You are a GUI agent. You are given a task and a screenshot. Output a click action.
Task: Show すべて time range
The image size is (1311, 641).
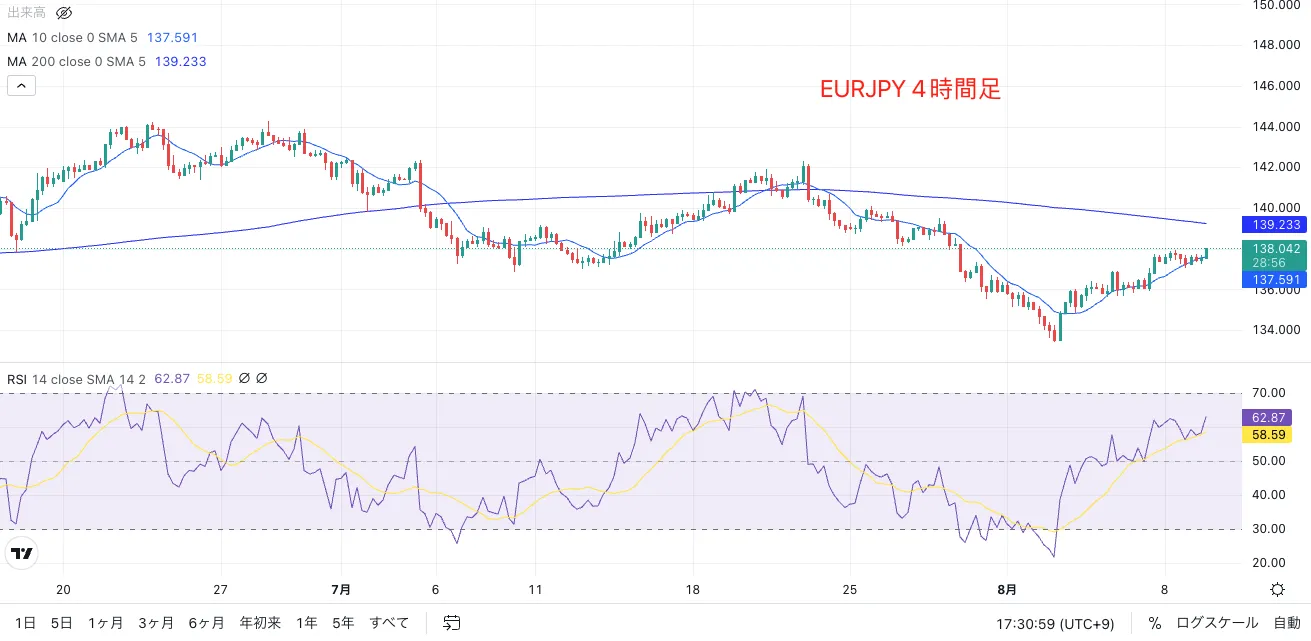click(x=389, y=623)
